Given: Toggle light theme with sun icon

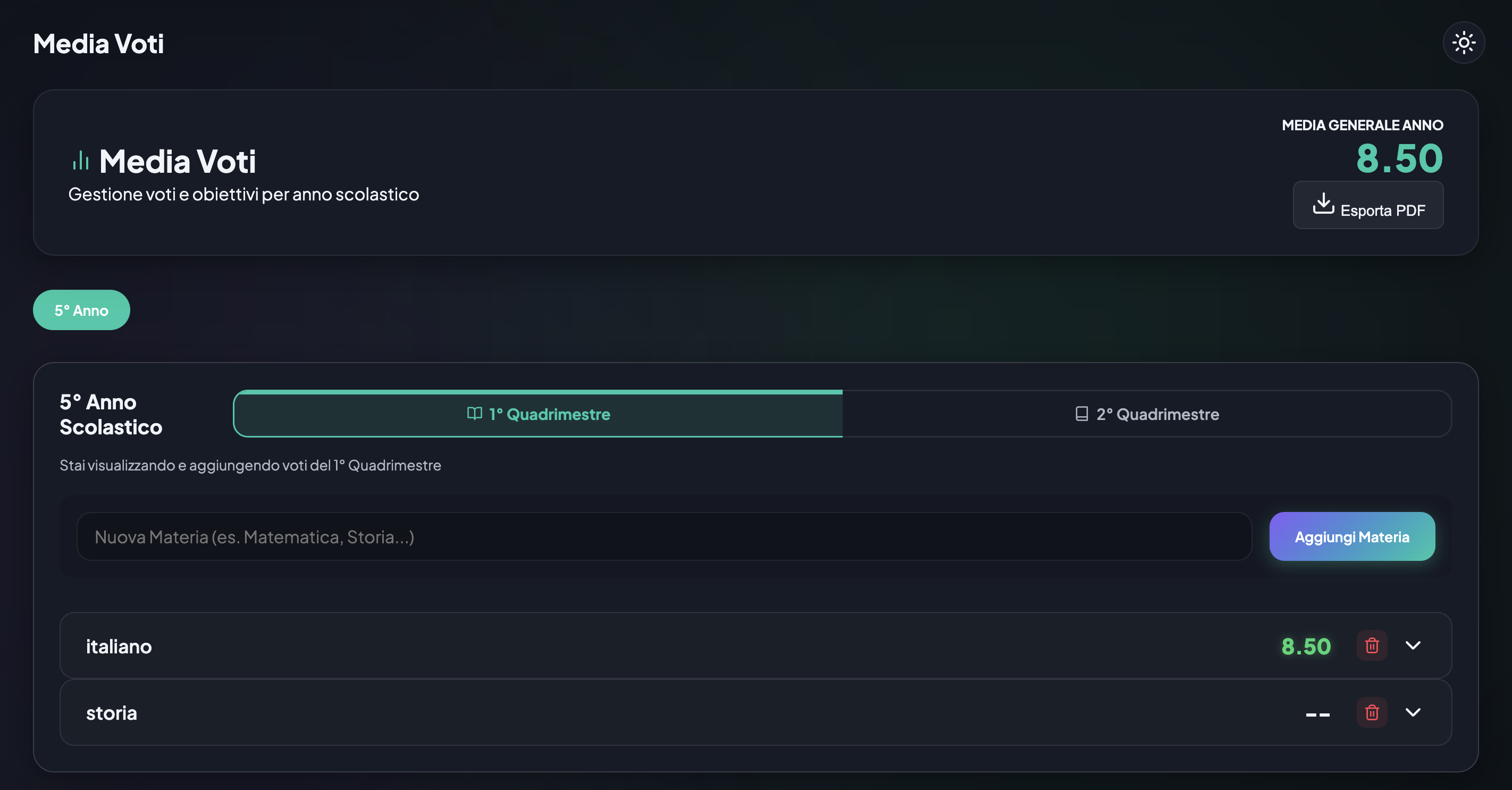Looking at the screenshot, I should 1463,42.
